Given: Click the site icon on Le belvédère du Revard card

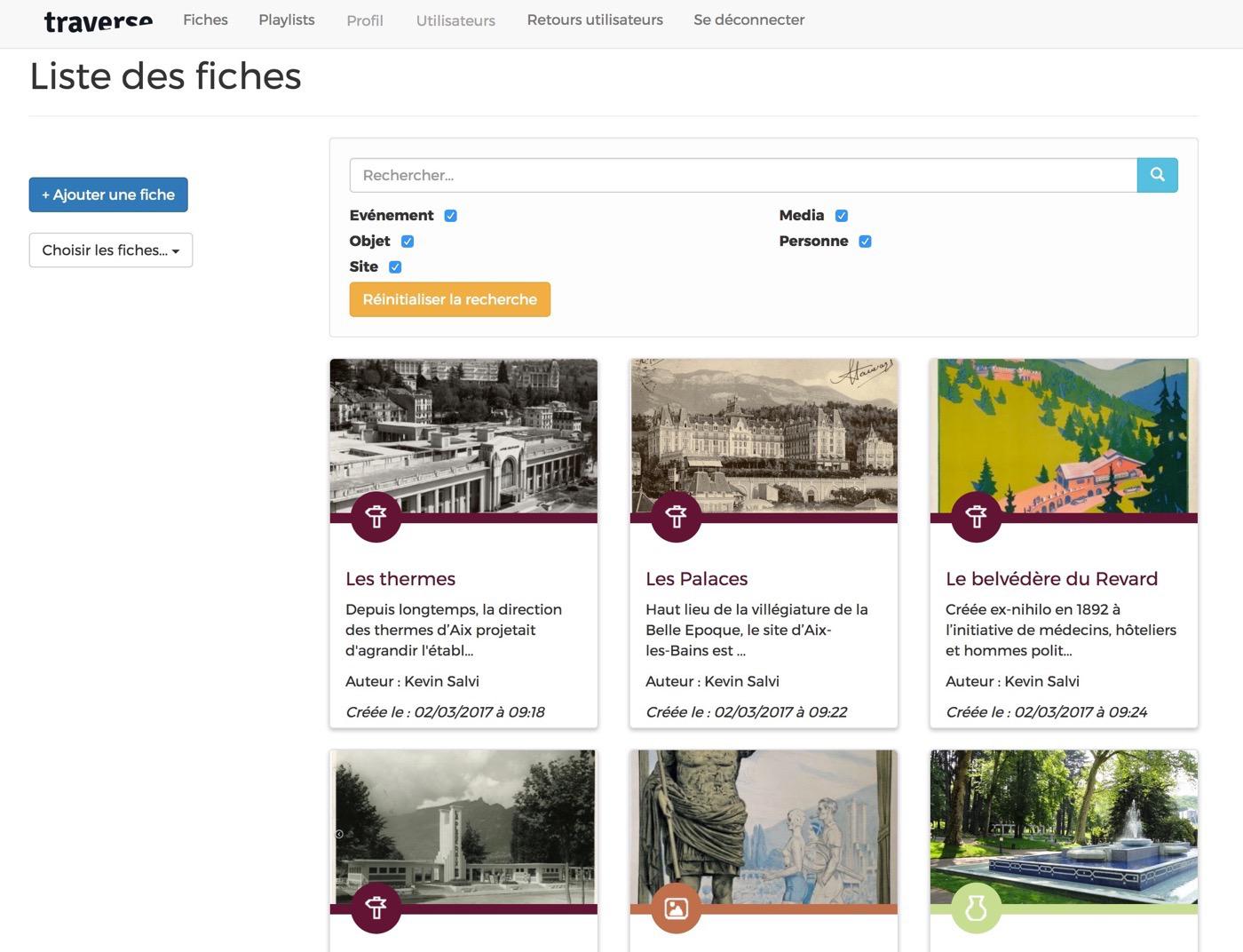Looking at the screenshot, I should [976, 516].
